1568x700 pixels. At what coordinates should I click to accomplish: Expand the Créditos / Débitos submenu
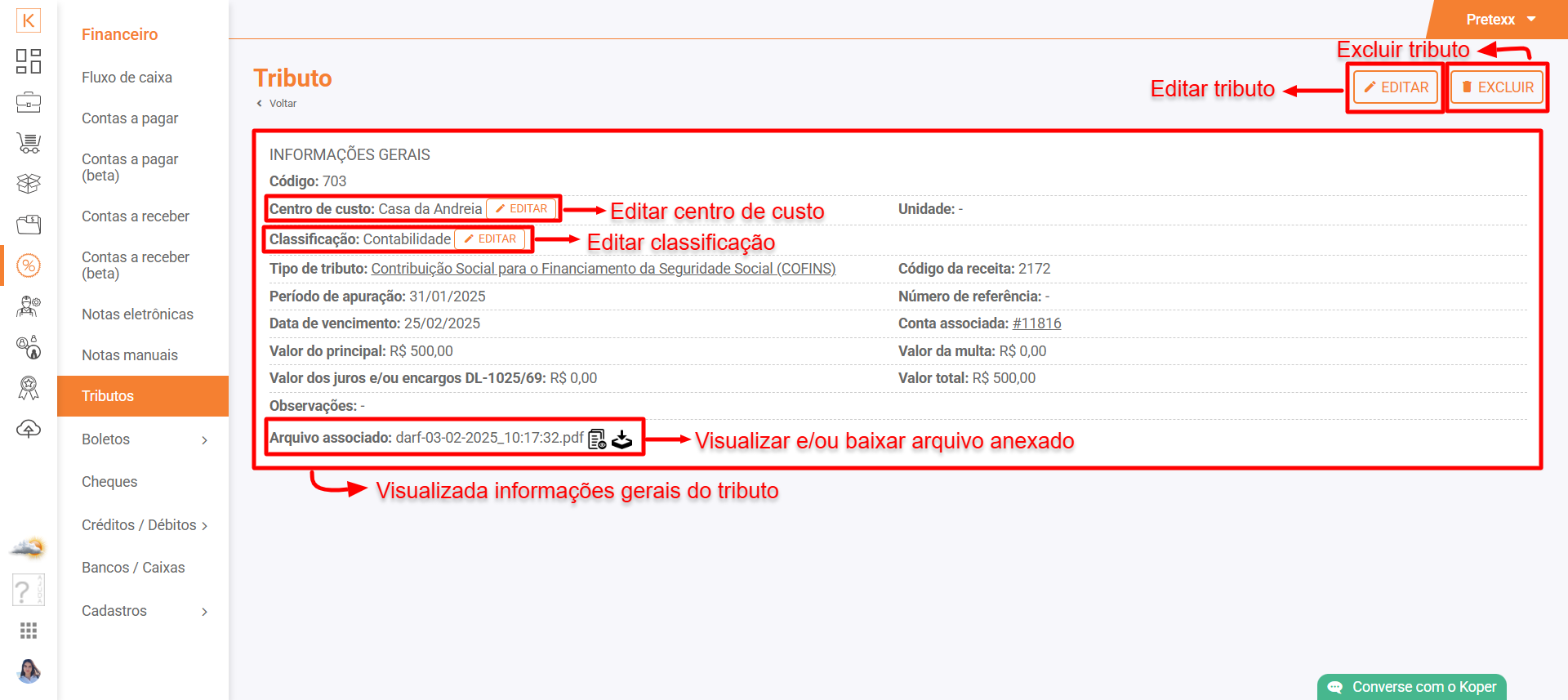[x=204, y=526]
